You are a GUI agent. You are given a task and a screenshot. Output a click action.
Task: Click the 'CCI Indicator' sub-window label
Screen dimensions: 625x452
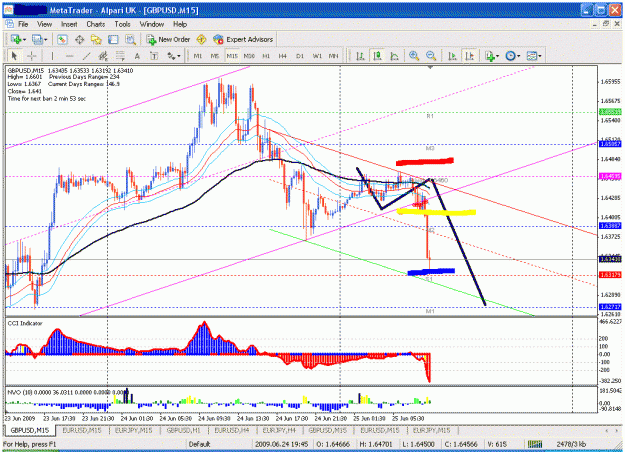(x=25, y=323)
